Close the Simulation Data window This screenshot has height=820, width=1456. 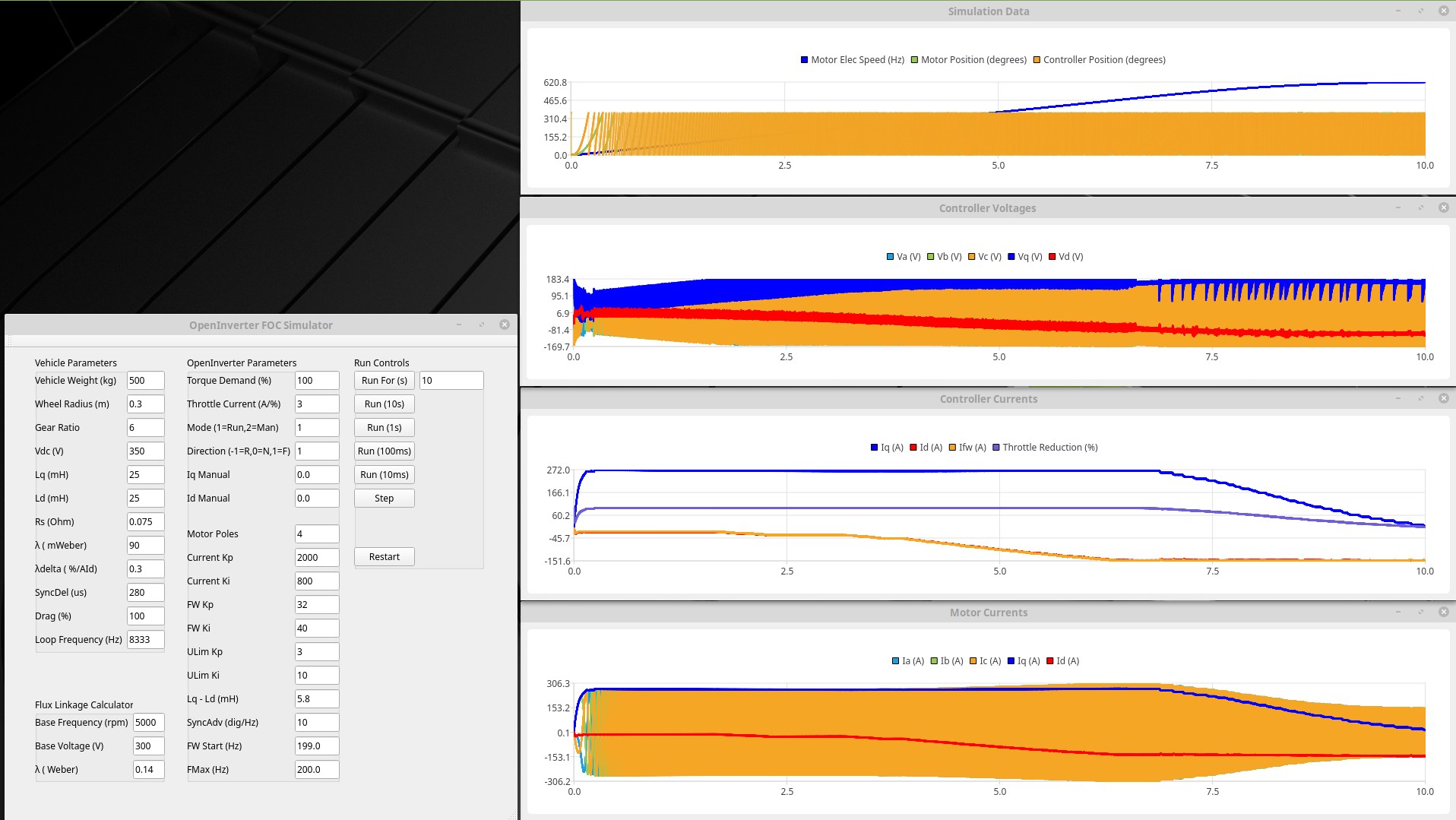click(x=1443, y=11)
